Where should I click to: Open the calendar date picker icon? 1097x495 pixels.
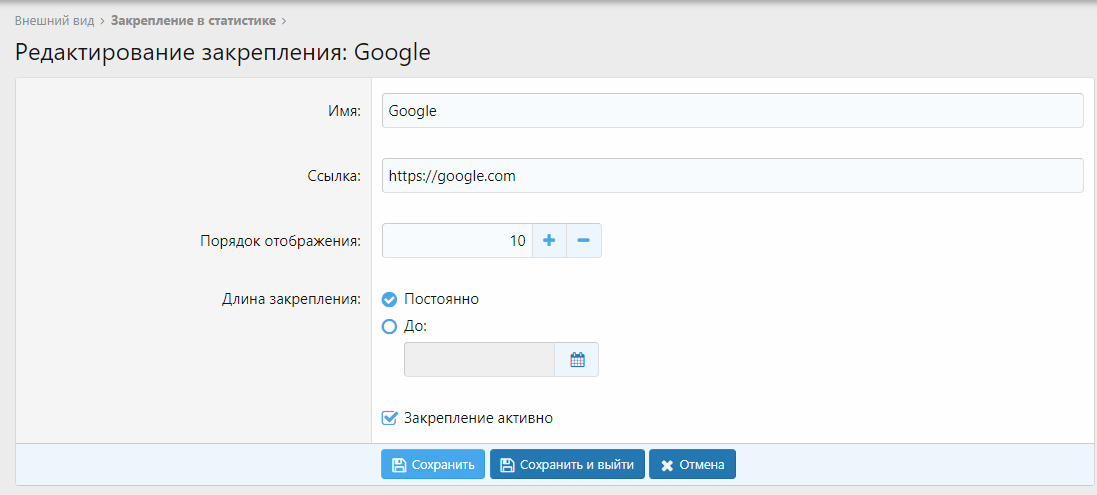tap(577, 360)
